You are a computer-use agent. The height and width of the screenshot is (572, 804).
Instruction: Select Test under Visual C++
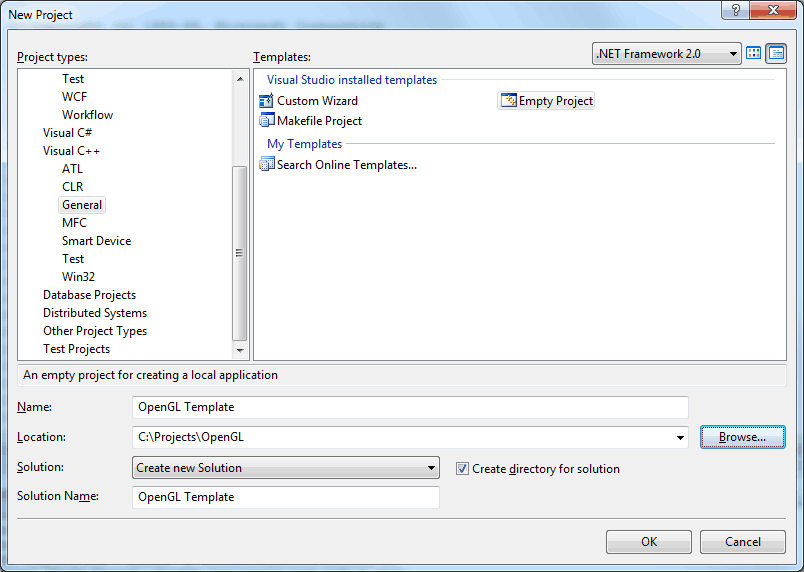pyautogui.click(x=73, y=258)
